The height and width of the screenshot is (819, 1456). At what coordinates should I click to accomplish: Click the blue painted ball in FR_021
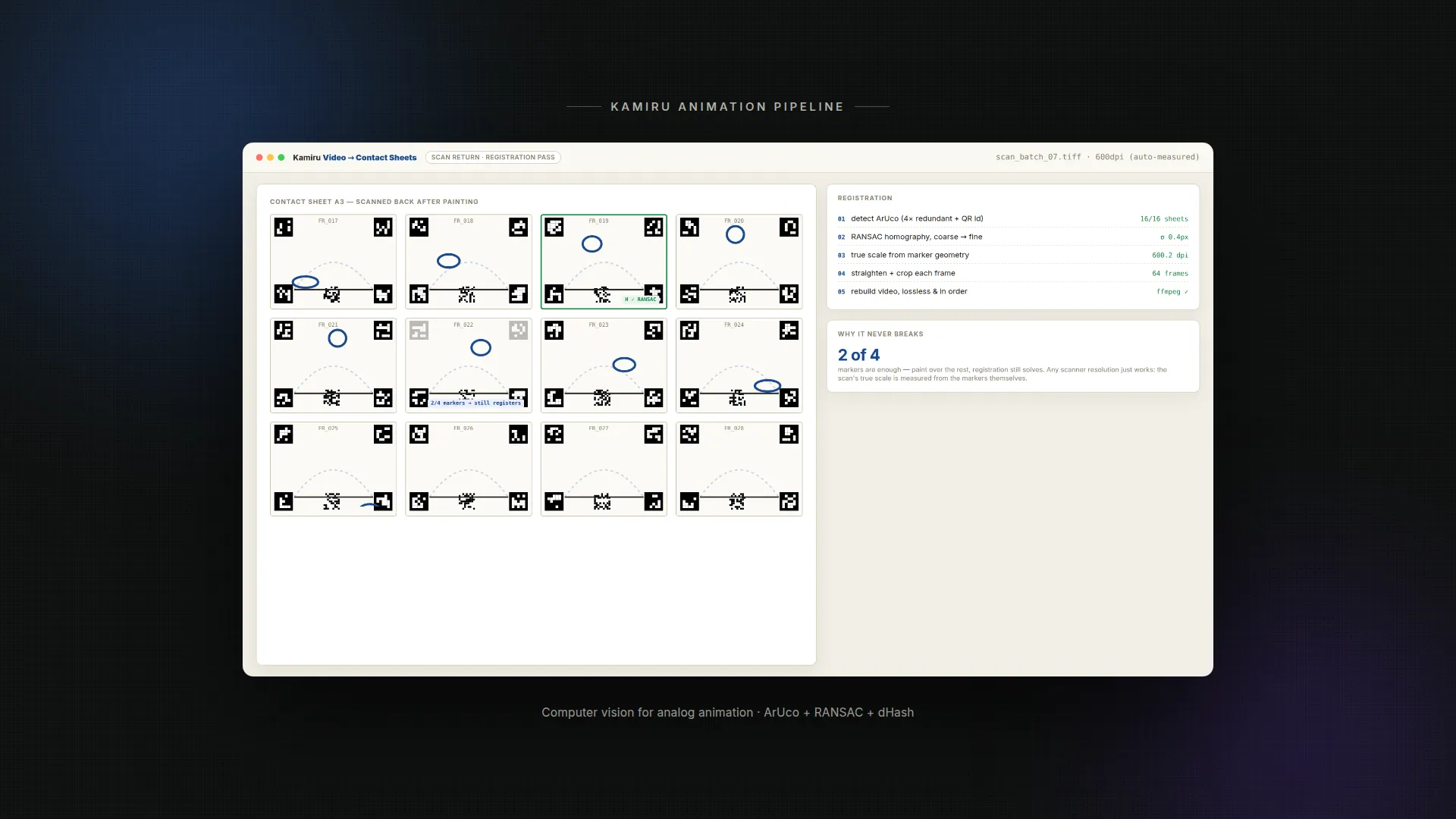point(337,338)
